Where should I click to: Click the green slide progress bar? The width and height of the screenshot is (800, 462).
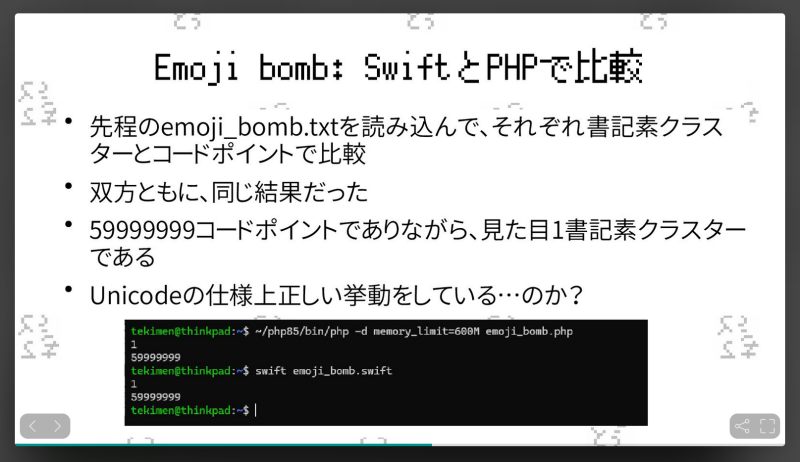click(220, 444)
